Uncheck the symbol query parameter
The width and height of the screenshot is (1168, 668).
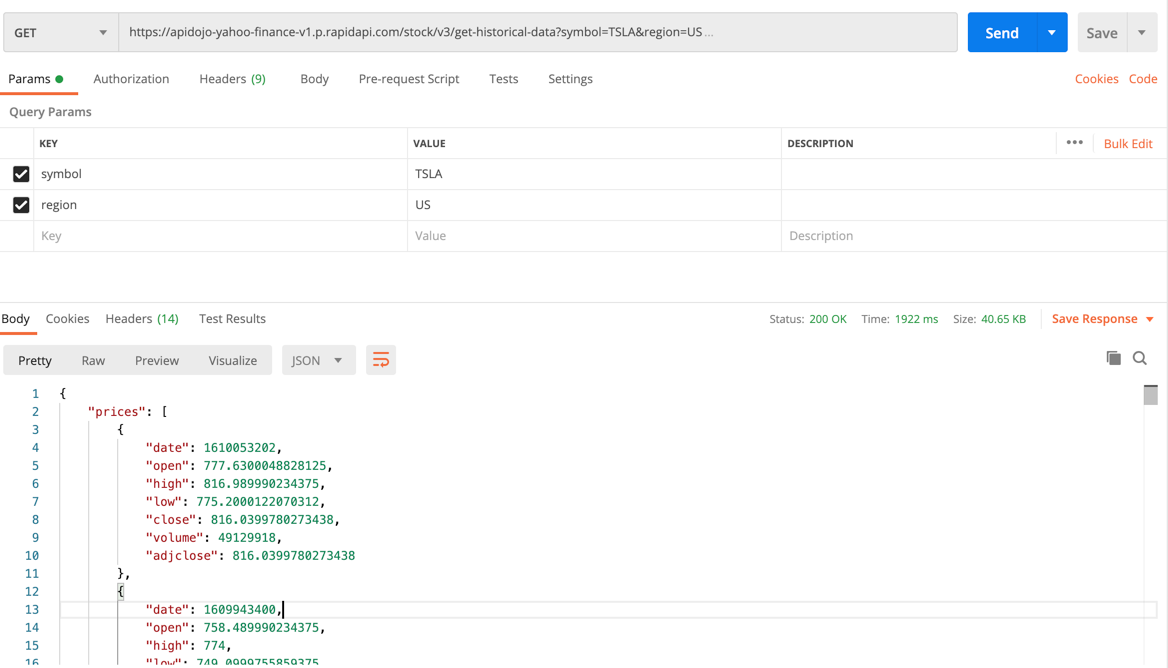[21, 174]
